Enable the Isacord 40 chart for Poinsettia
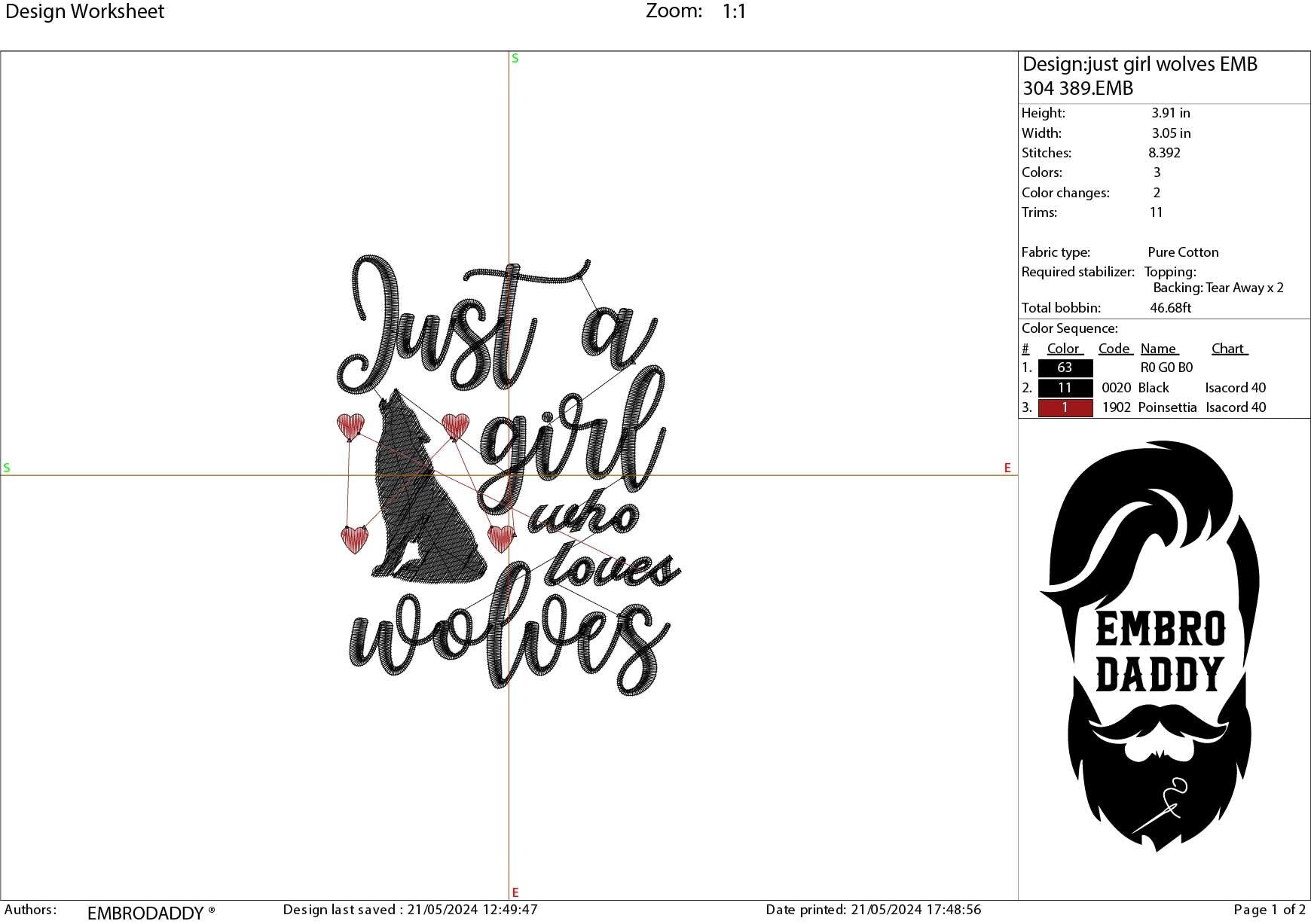This screenshot has height=924, width=1311. pyautogui.click(x=1235, y=407)
